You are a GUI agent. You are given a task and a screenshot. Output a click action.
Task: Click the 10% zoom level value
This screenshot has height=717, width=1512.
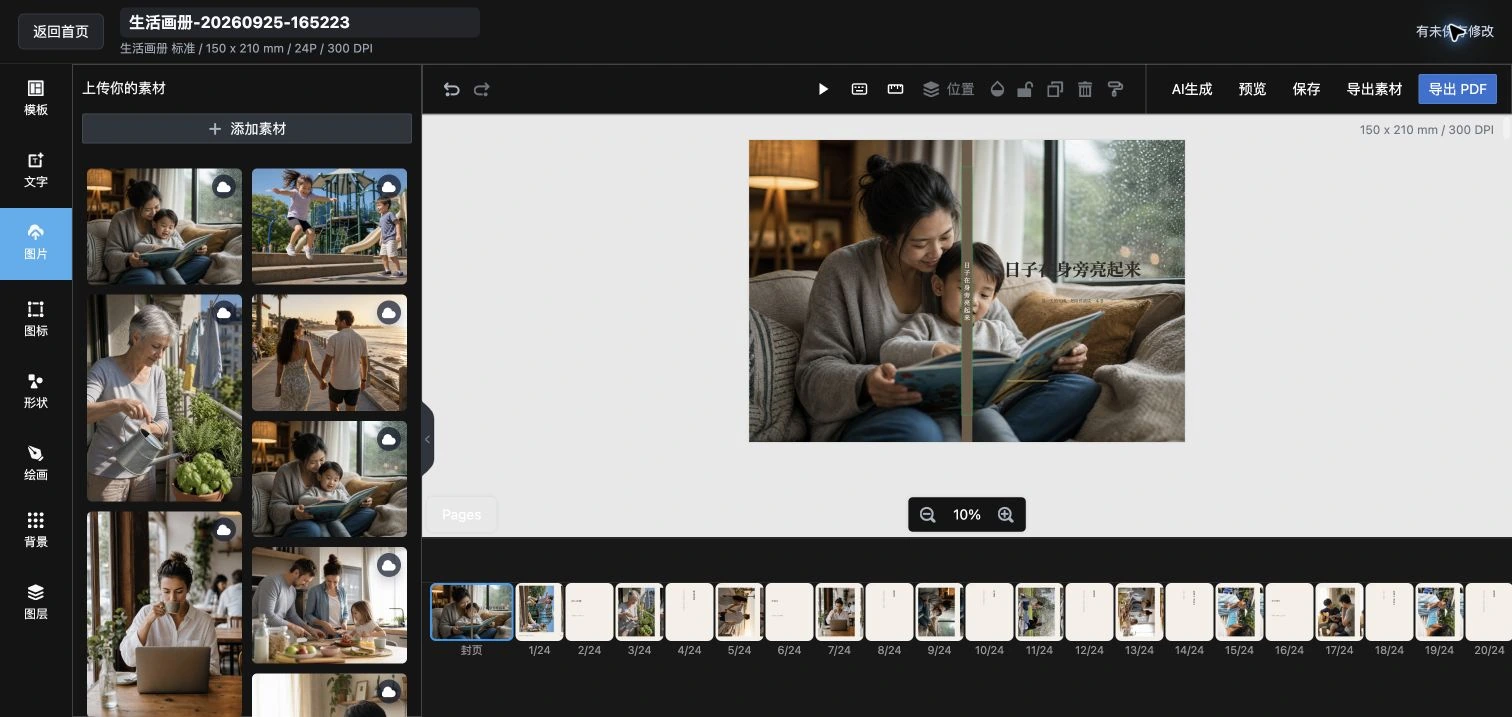(967, 515)
